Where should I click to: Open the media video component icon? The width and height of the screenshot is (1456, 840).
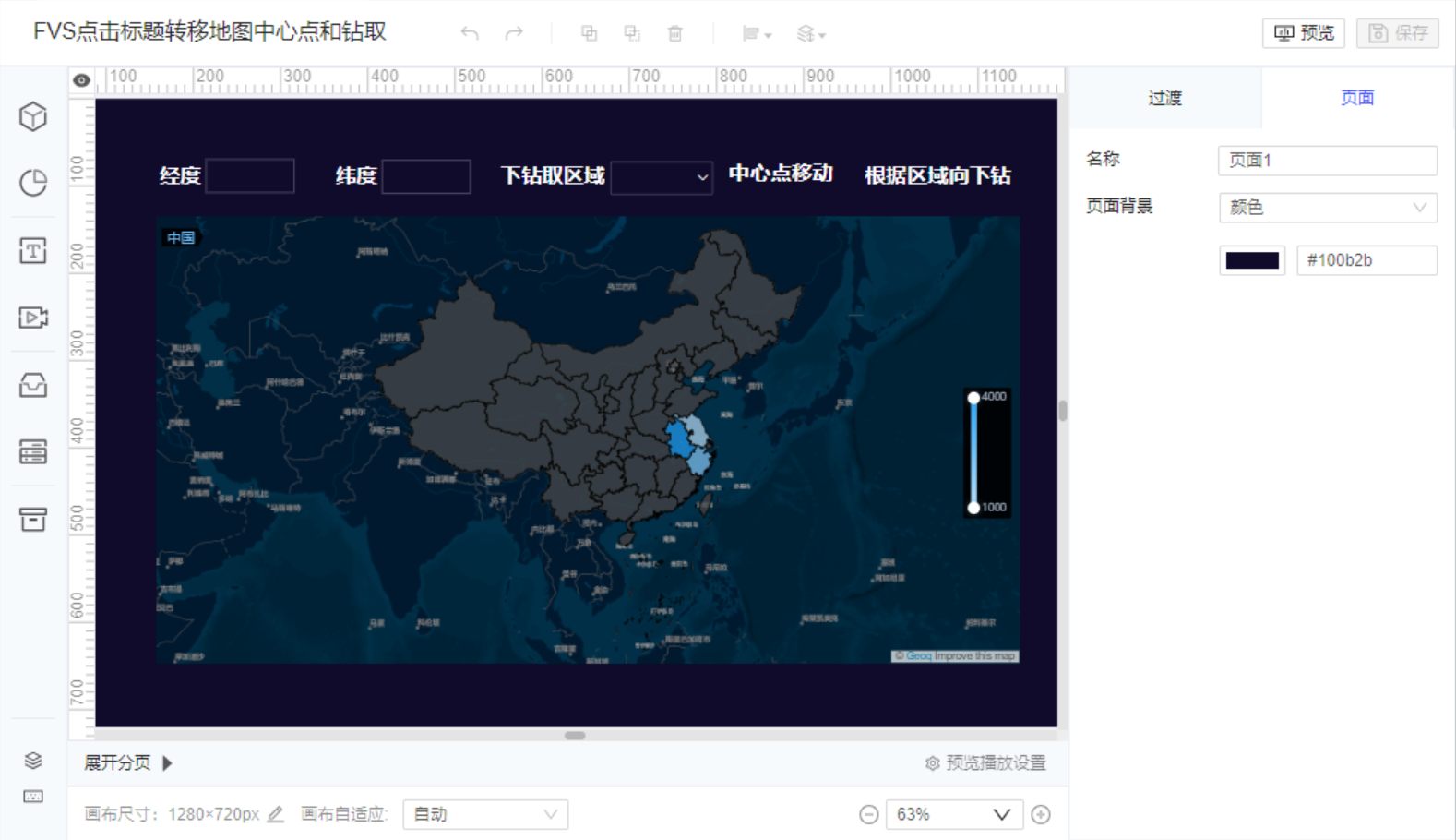tap(33, 318)
